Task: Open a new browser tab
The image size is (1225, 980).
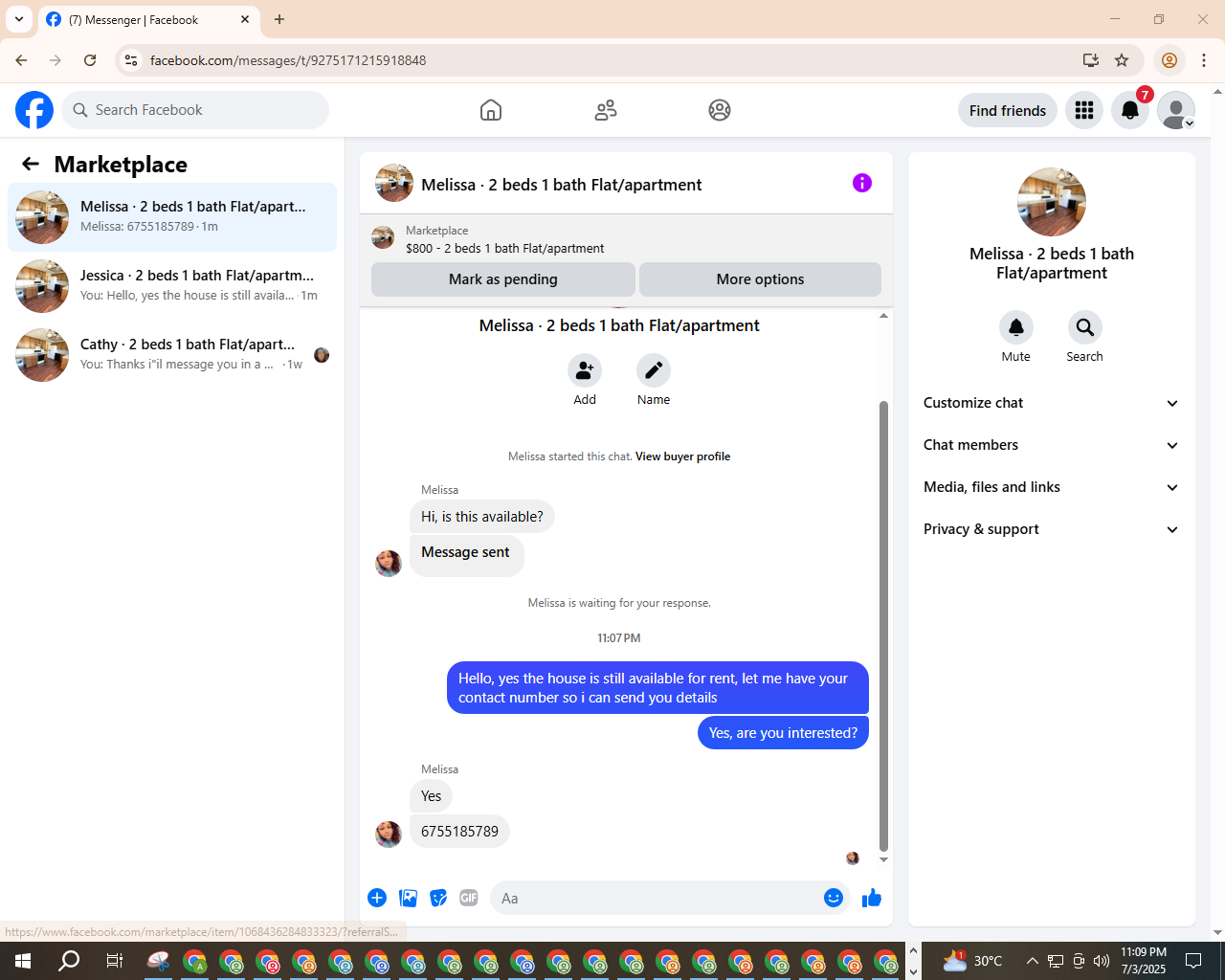Action: tap(279, 19)
